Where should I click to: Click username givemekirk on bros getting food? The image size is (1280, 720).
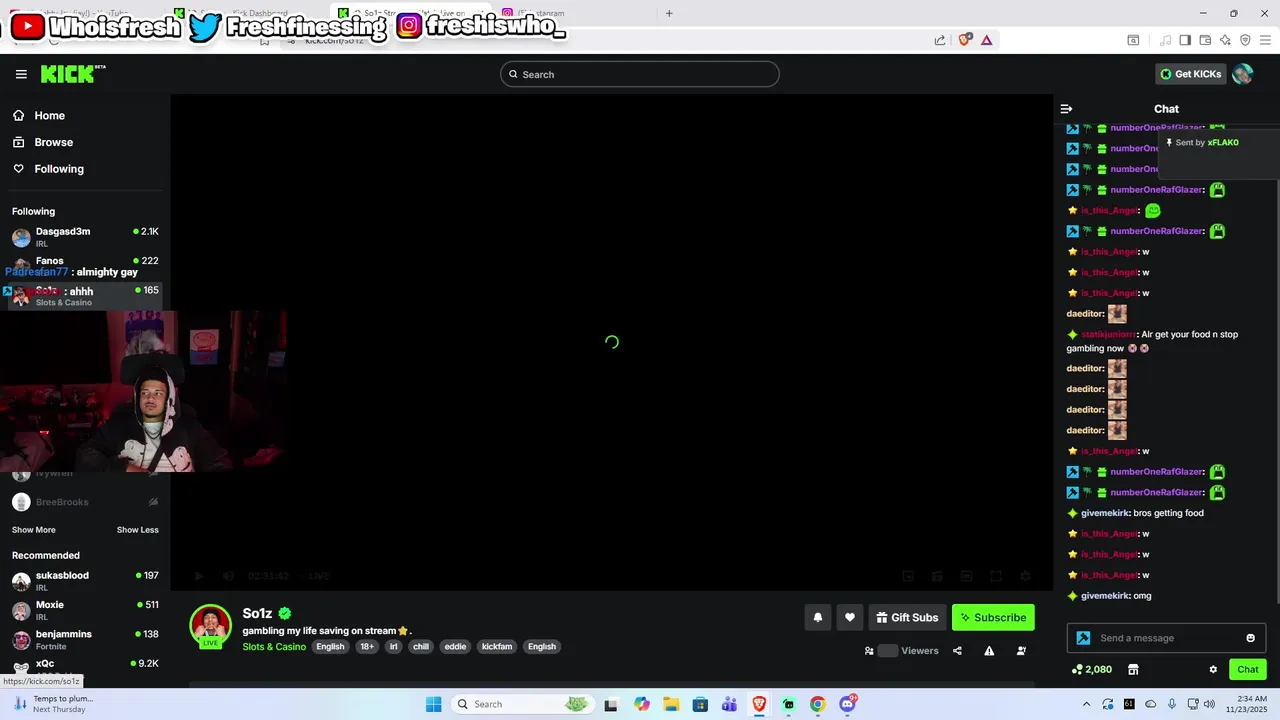[x=1105, y=513]
